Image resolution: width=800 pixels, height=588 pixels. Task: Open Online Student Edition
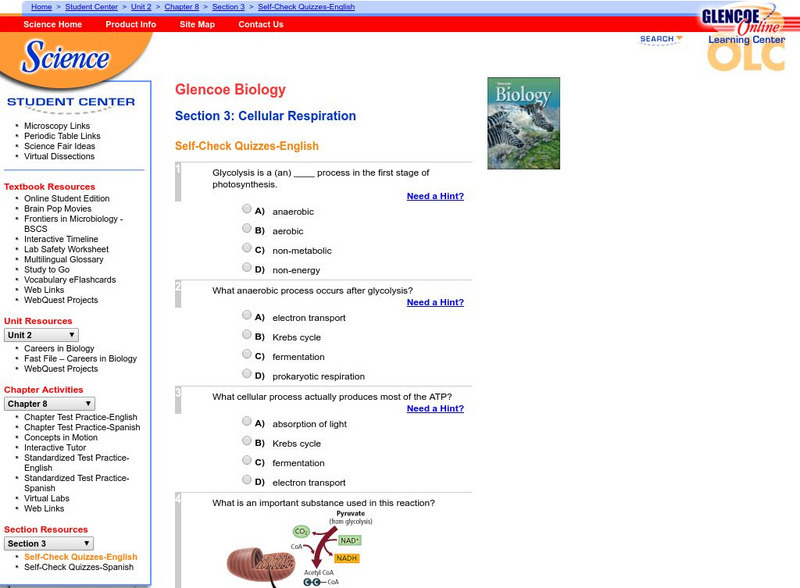coord(67,198)
